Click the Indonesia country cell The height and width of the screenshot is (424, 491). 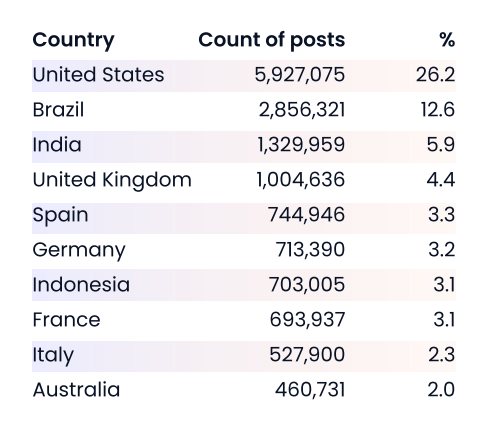81,285
